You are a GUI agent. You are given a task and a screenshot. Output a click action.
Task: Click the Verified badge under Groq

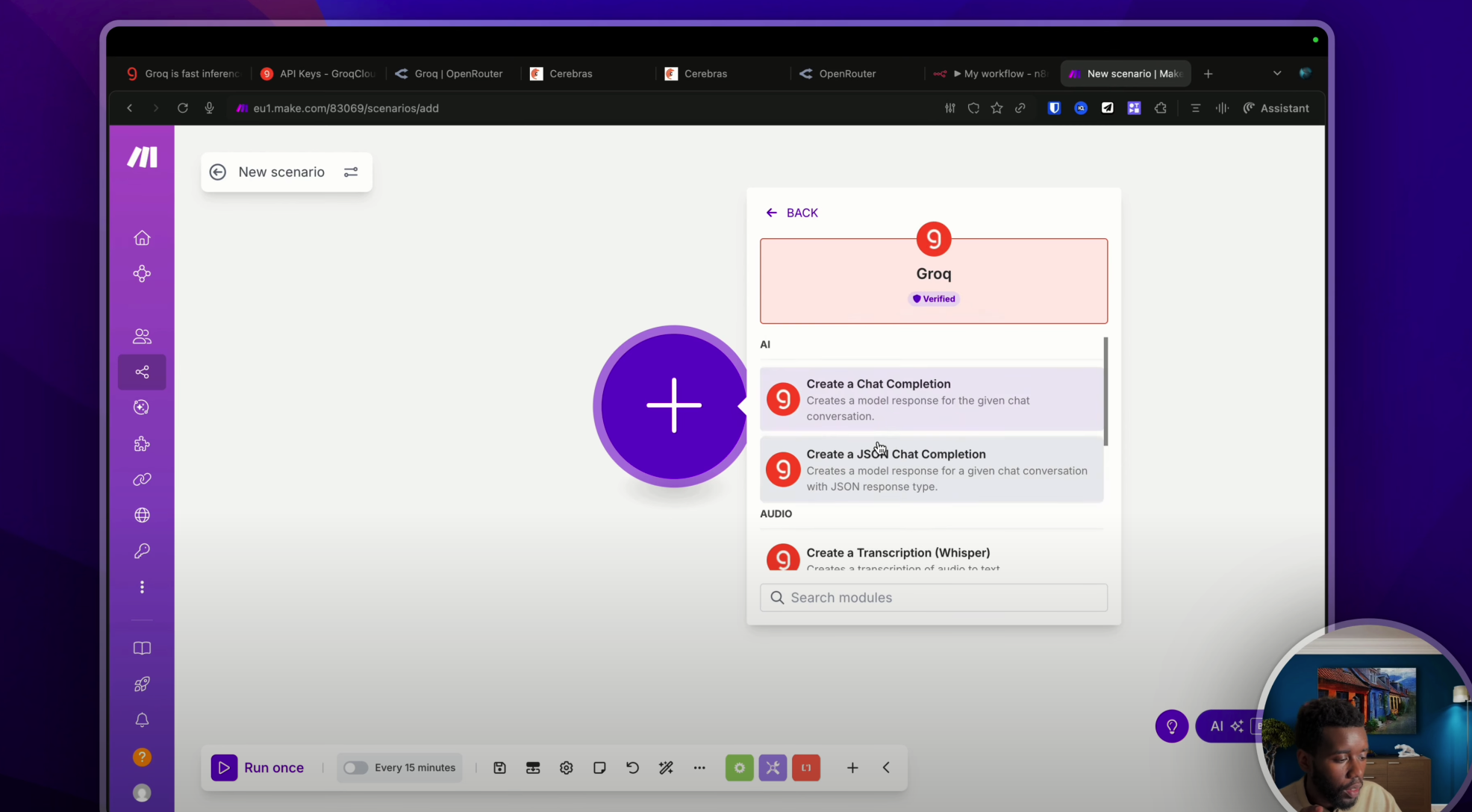pyautogui.click(x=934, y=299)
